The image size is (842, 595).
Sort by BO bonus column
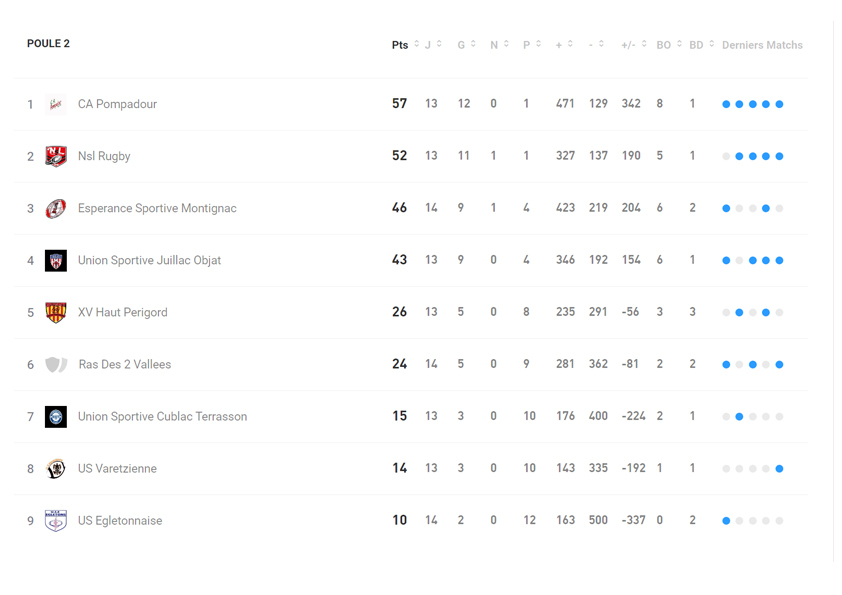click(x=668, y=45)
